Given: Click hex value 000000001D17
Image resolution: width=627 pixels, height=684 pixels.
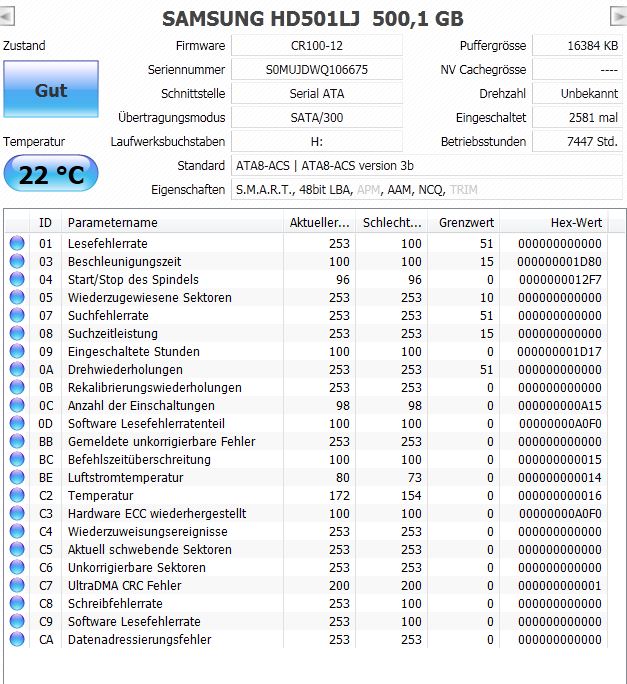Looking at the screenshot, I should [x=560, y=352].
